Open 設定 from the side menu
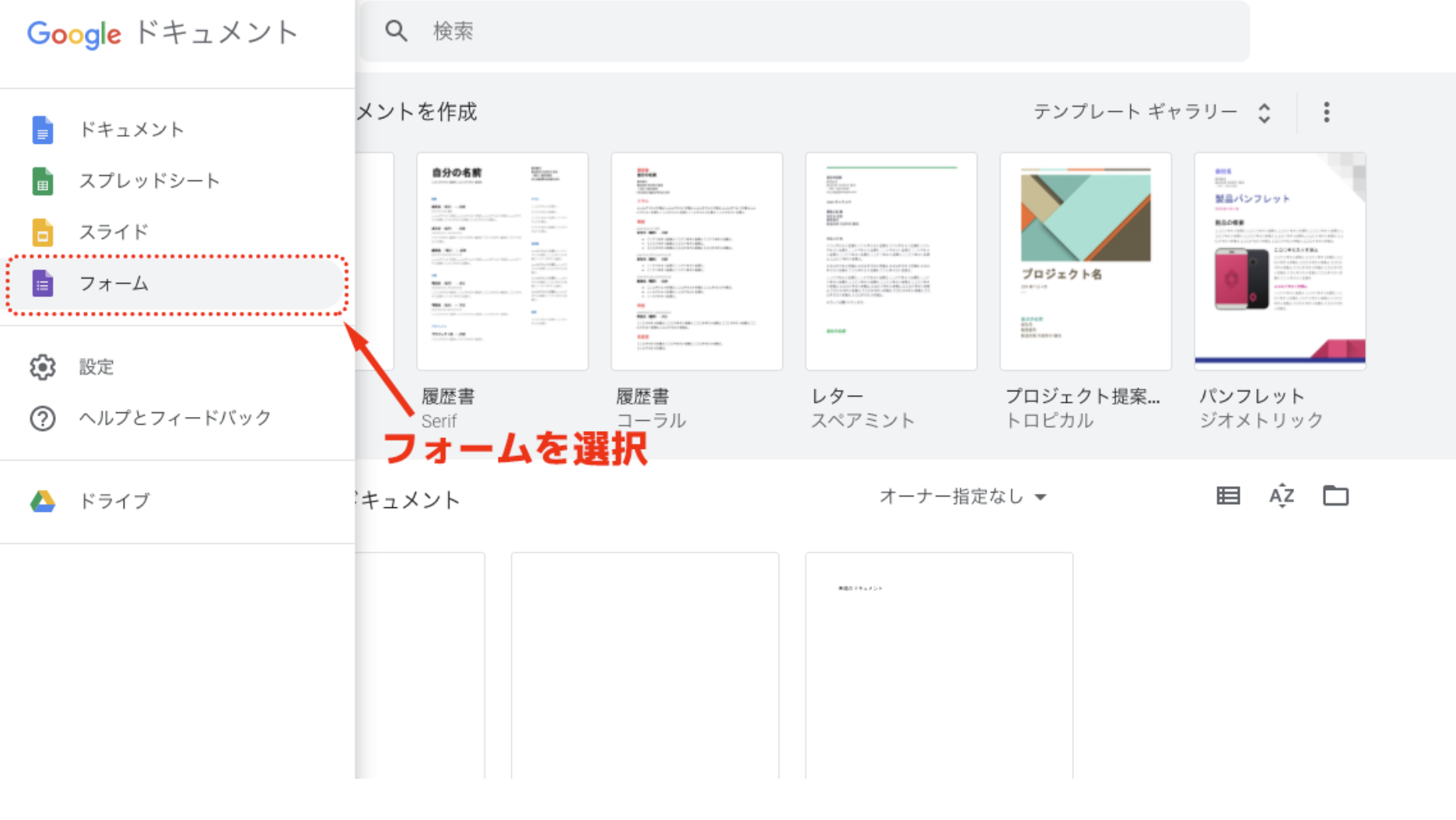This screenshot has width=1456, height=820. pyautogui.click(x=177, y=367)
